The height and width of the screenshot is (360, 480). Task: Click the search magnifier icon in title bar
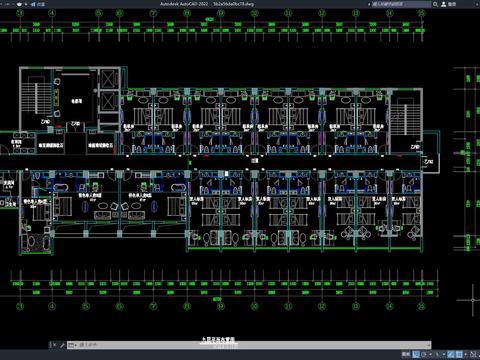(435, 4)
